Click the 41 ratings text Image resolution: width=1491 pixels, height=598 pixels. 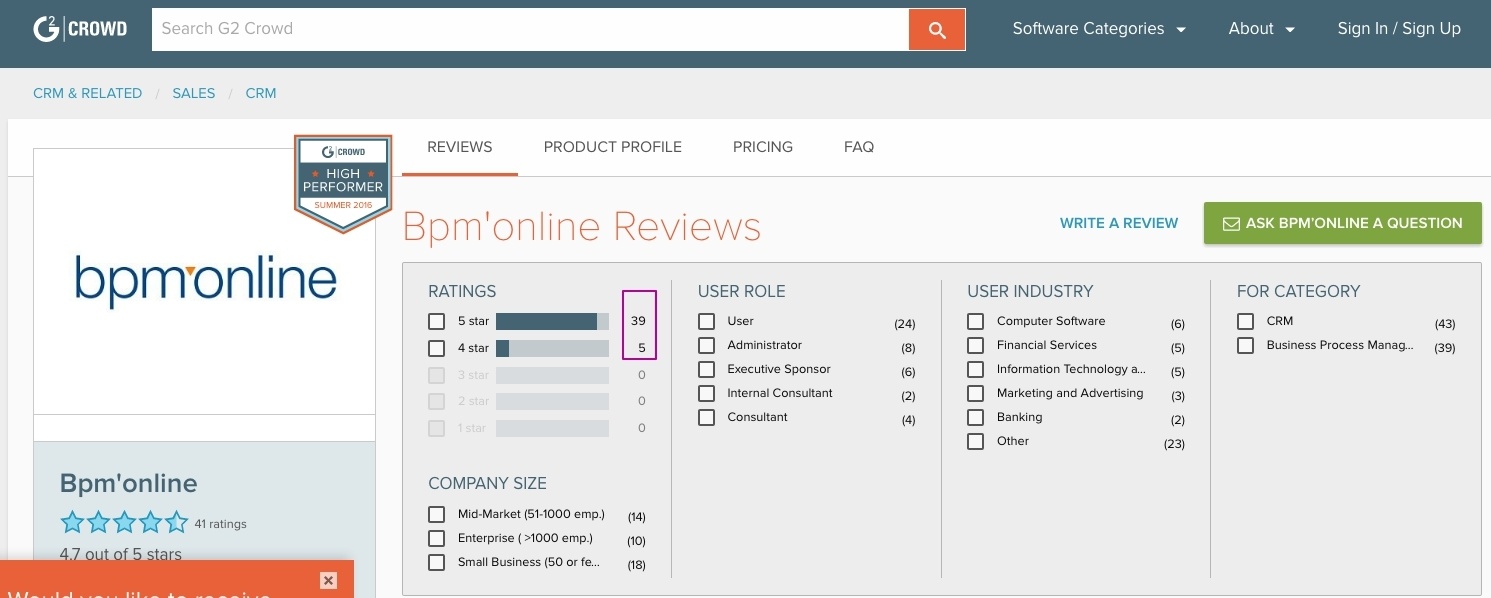221,524
